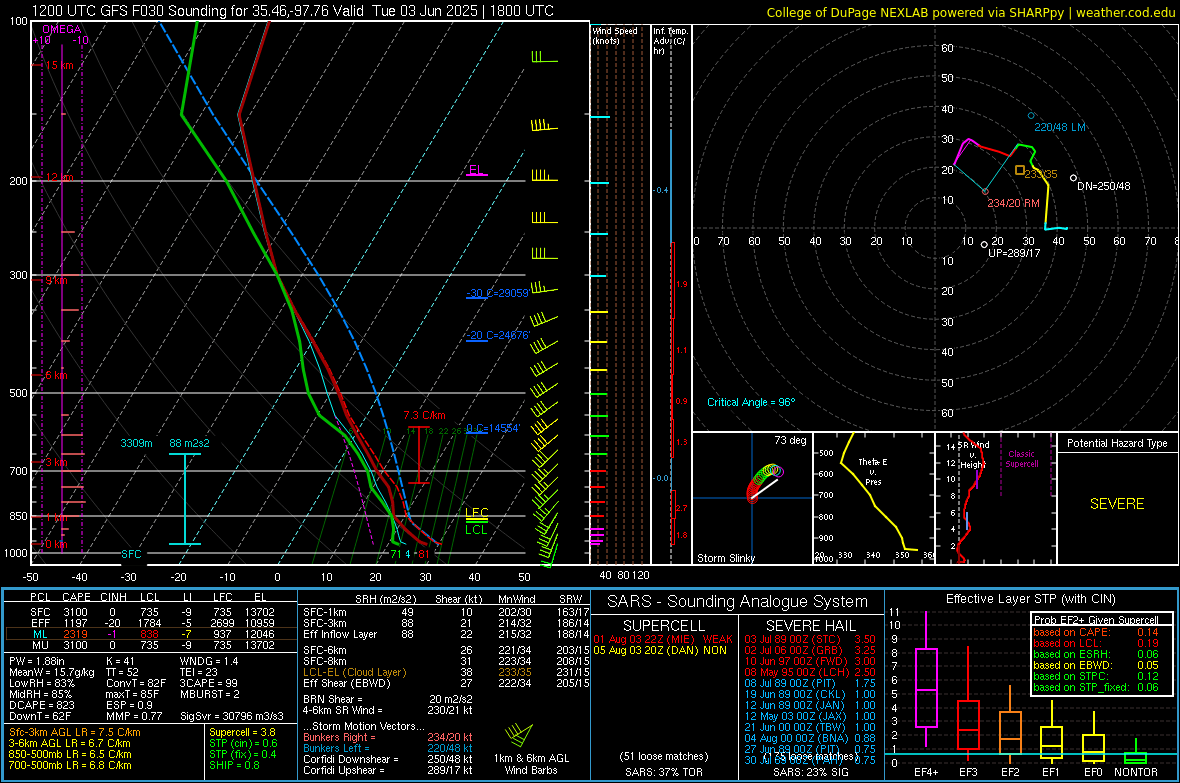
Task: Click the yellow SEVERE hazard text
Action: (1117, 504)
